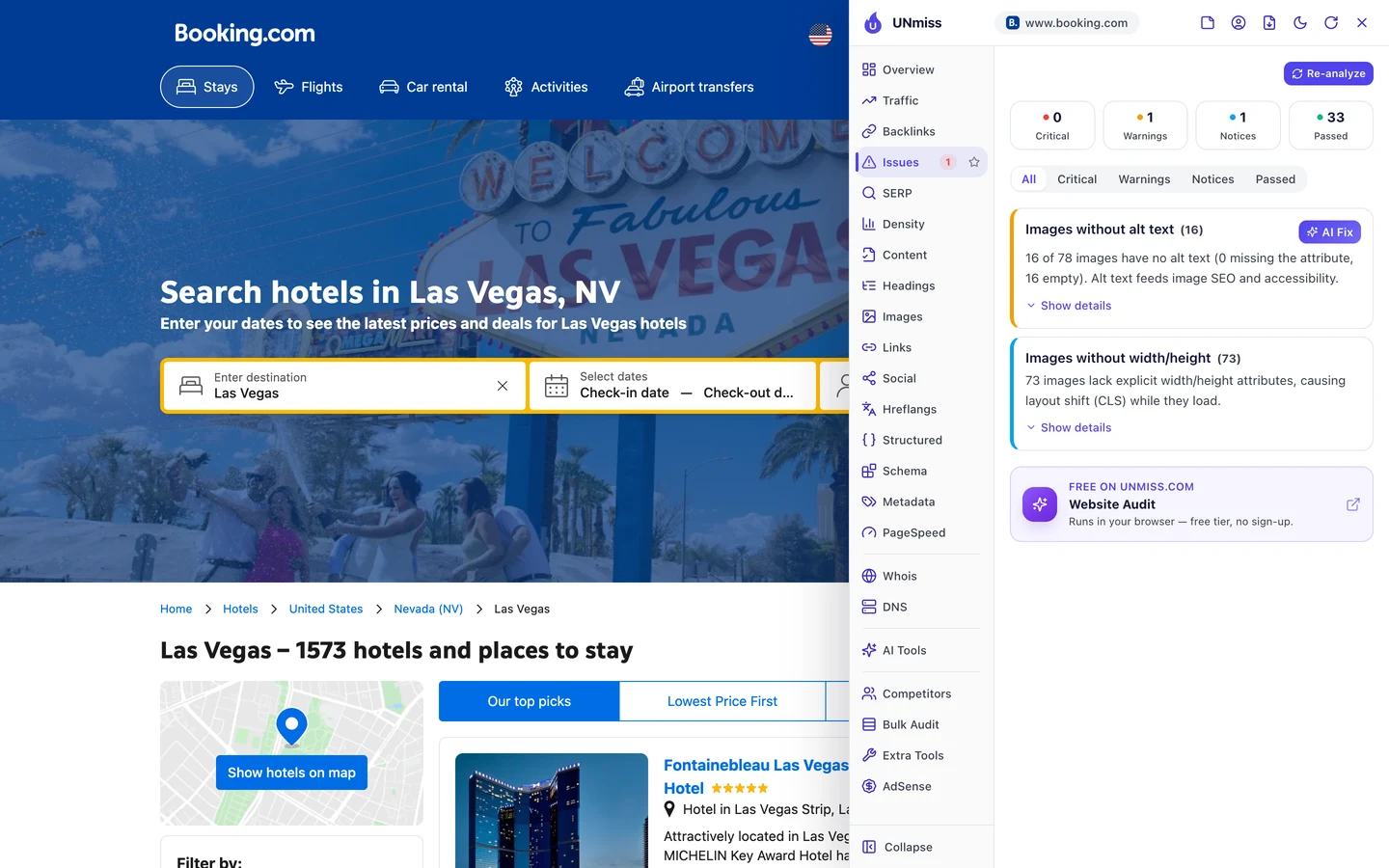This screenshot has height=868, width=1389.
Task: Select the Flights tab on Booking.com
Action: click(309, 87)
